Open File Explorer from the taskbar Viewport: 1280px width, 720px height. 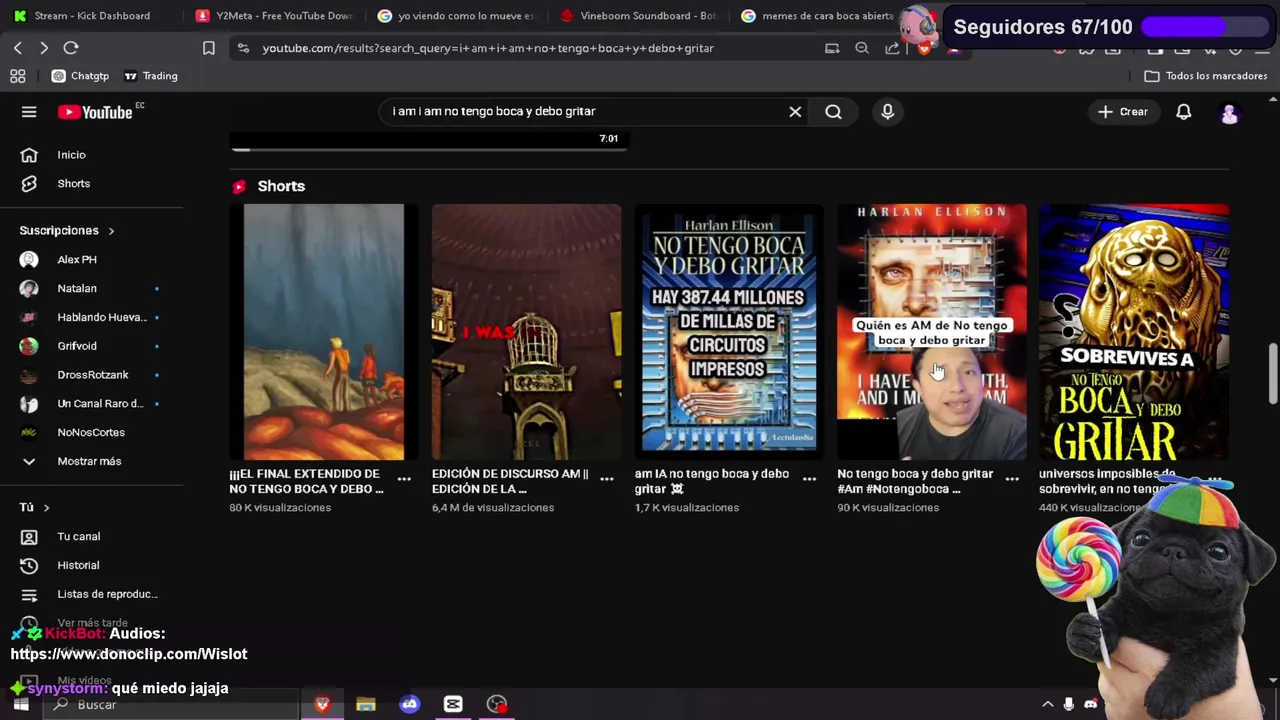coord(365,705)
